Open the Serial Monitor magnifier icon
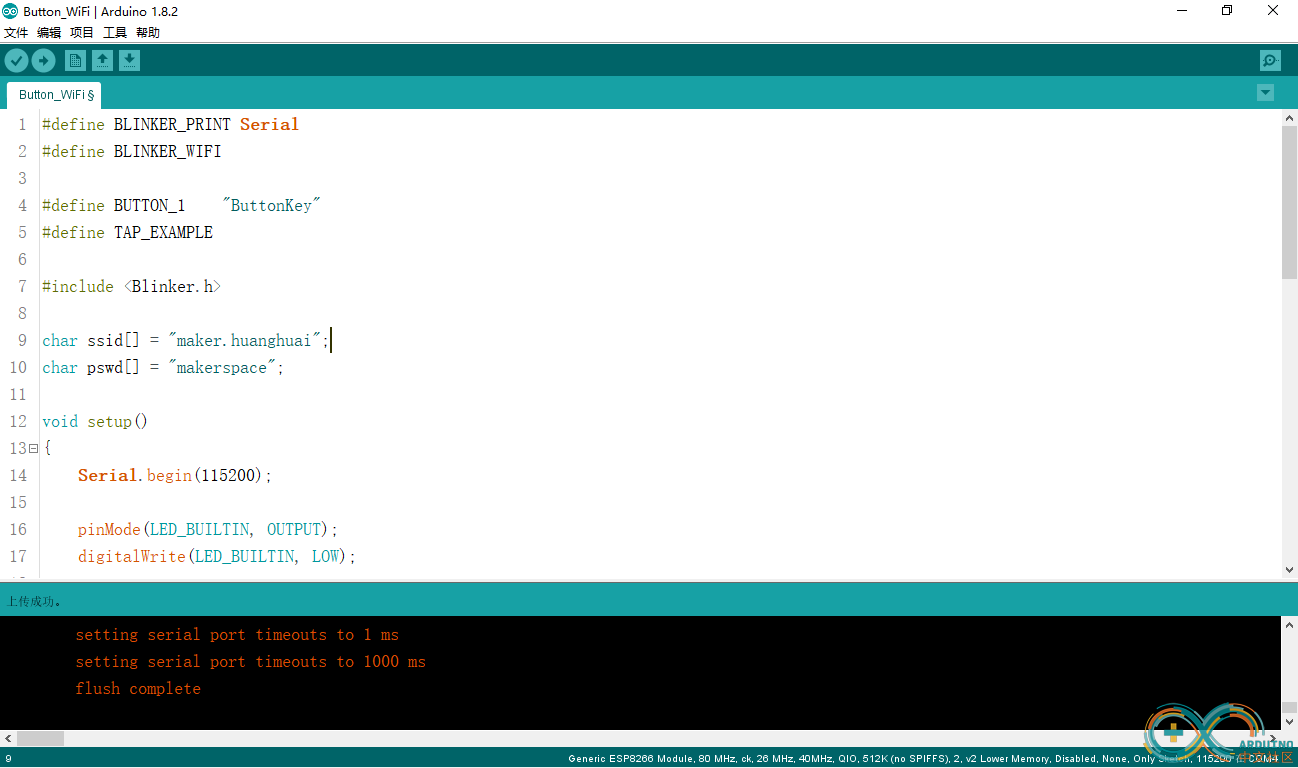The width and height of the screenshot is (1298, 768). pyautogui.click(x=1270, y=61)
